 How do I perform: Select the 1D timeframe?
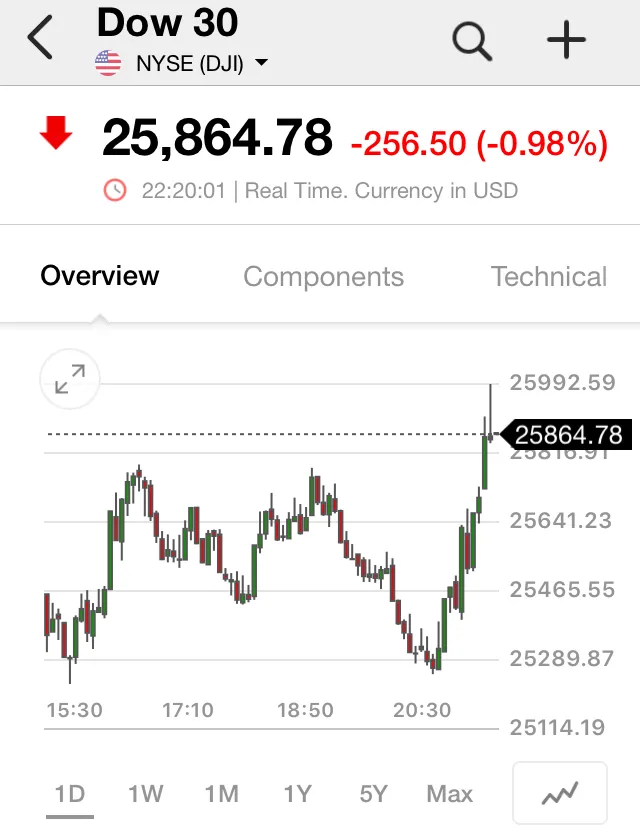[70, 794]
